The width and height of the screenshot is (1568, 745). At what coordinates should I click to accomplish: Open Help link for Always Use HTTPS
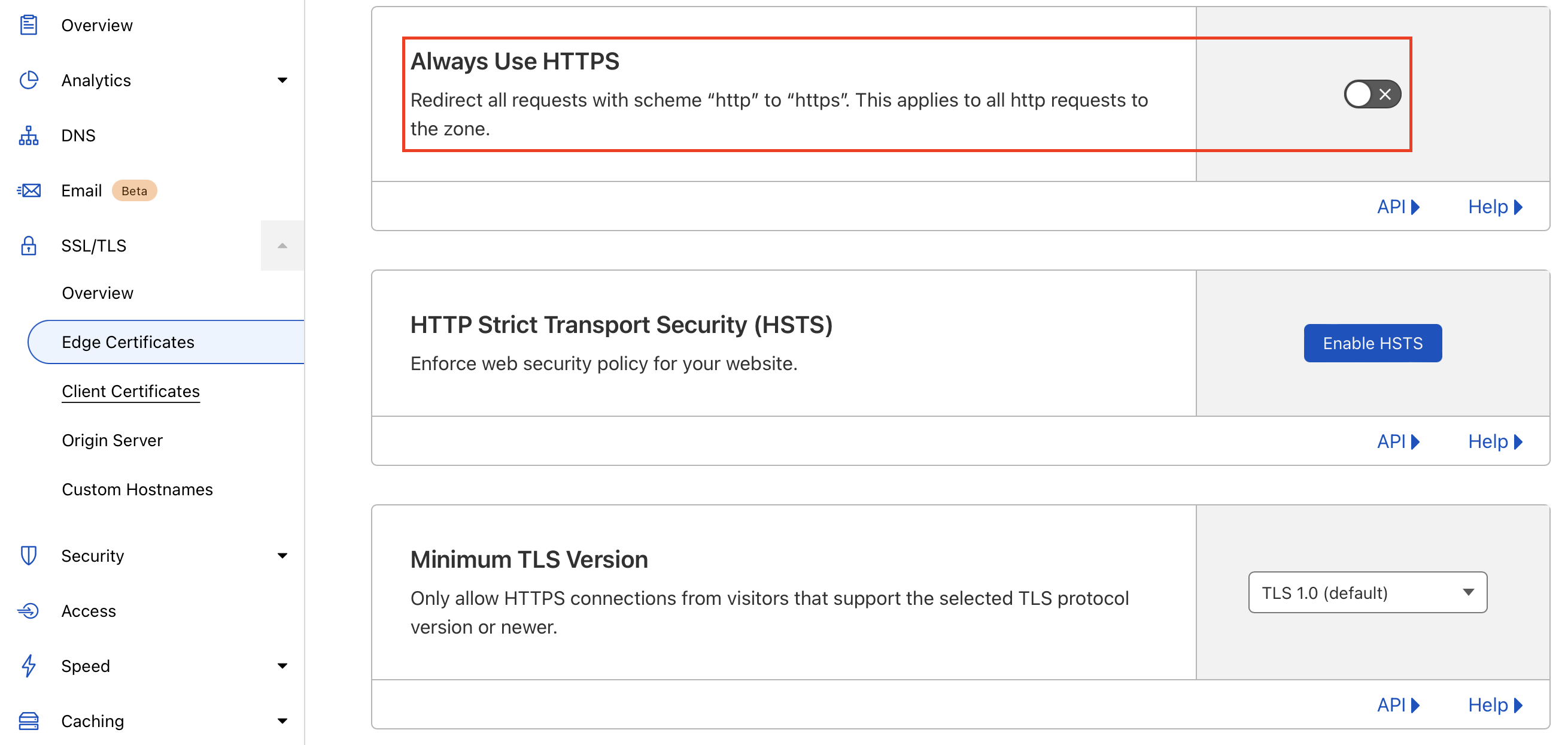pyautogui.click(x=1494, y=207)
